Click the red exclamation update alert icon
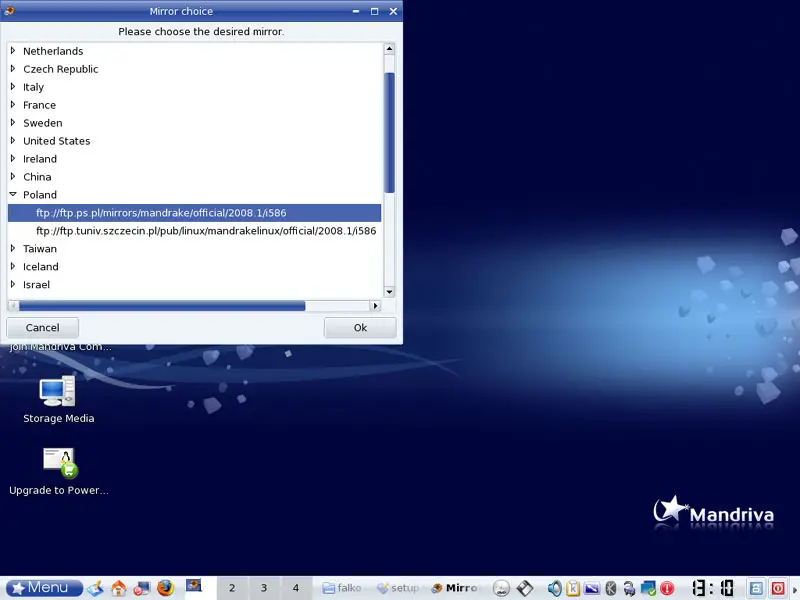 [667, 588]
